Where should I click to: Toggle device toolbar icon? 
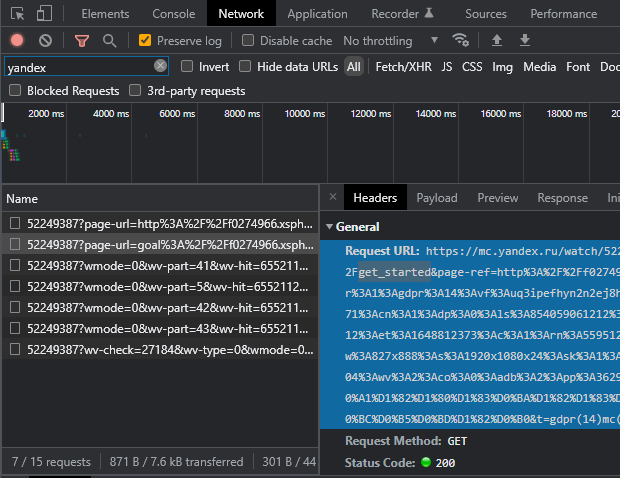click(x=44, y=14)
